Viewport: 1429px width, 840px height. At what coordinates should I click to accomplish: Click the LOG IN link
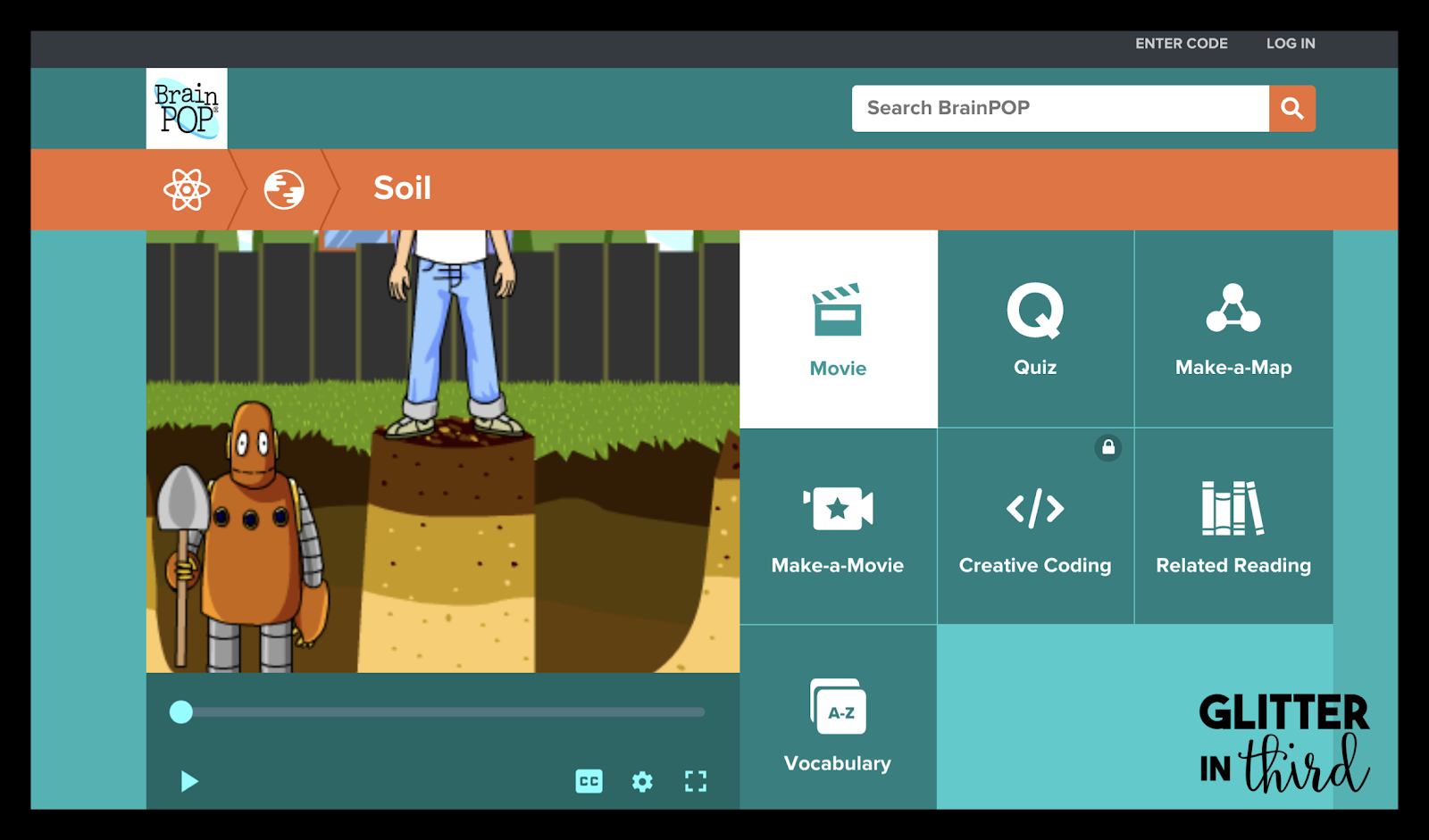[1291, 44]
